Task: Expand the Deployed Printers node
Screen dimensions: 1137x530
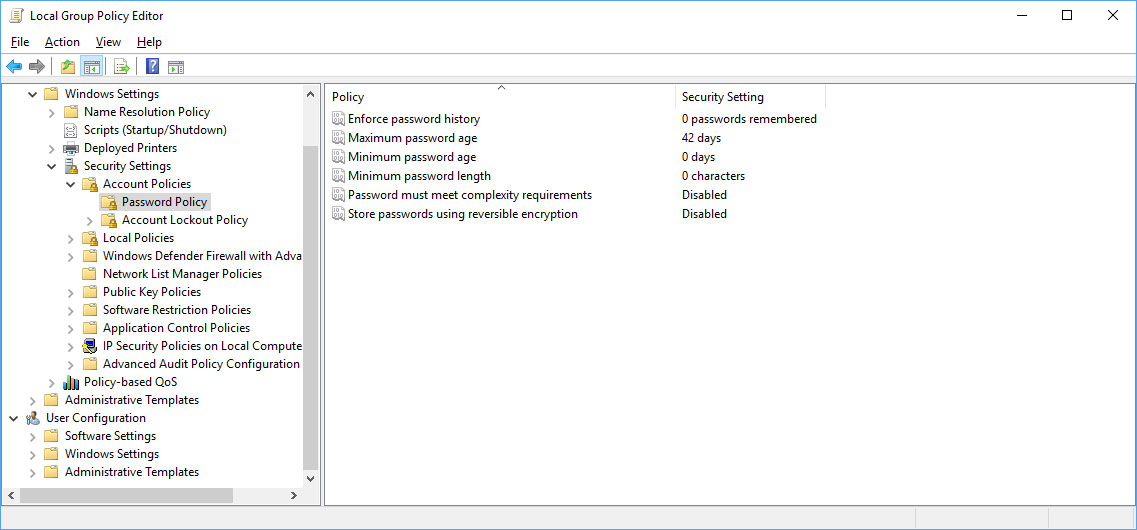Action: tap(51, 148)
